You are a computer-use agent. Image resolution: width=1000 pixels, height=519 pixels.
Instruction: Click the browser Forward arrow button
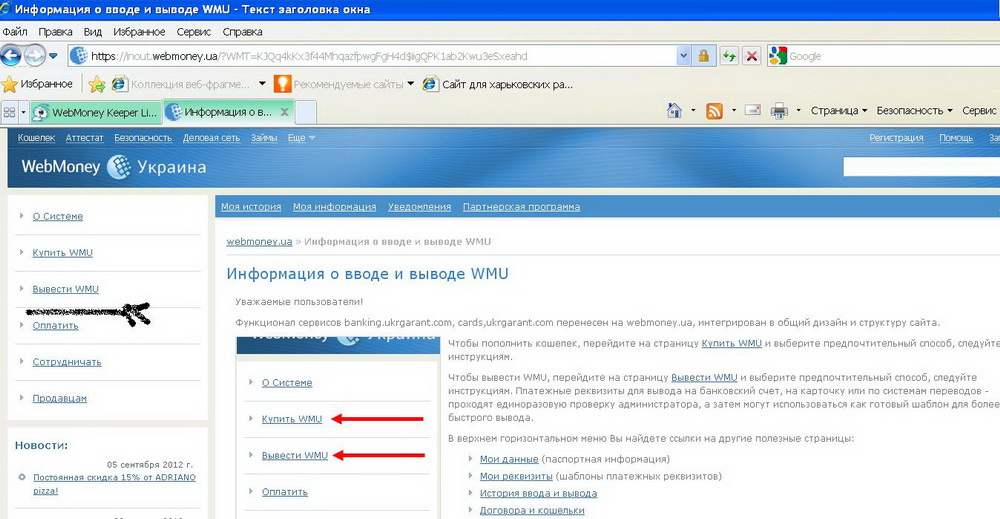pos(34,56)
